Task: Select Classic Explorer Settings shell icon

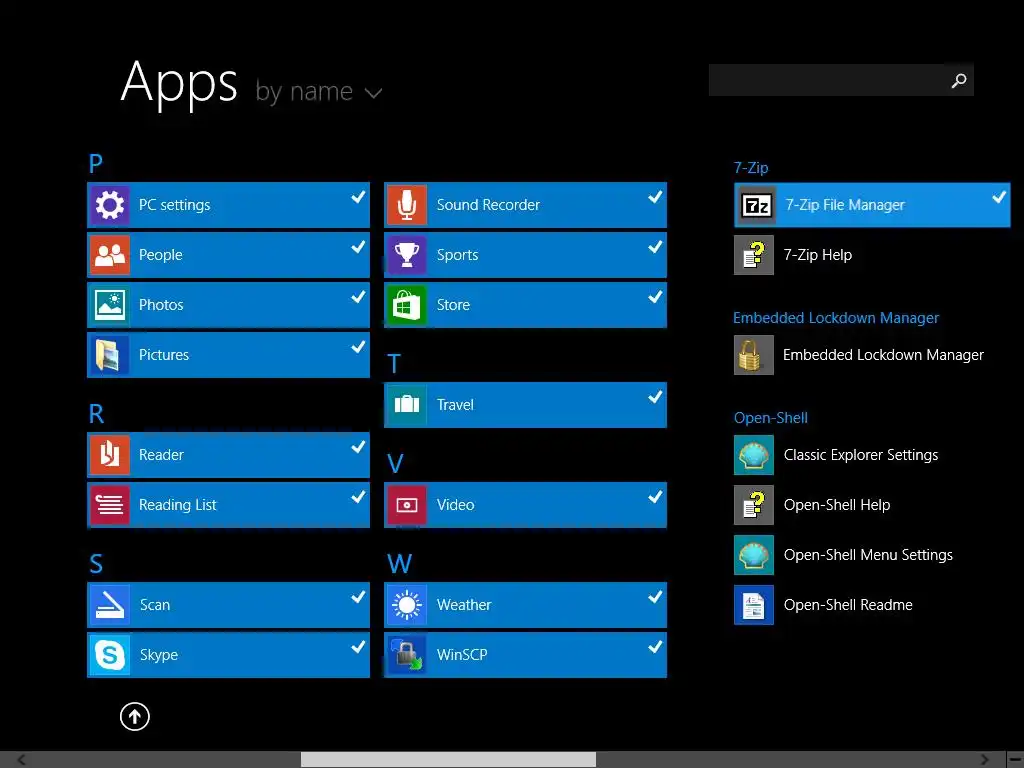Action: click(754, 455)
